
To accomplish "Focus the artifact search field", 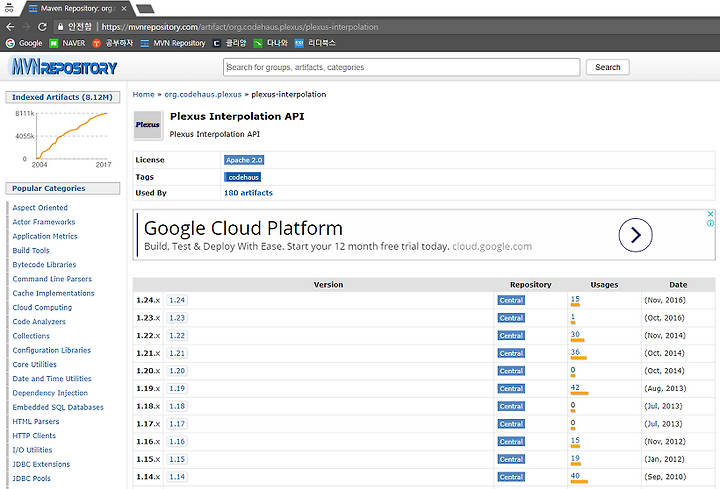I will tap(402, 67).
